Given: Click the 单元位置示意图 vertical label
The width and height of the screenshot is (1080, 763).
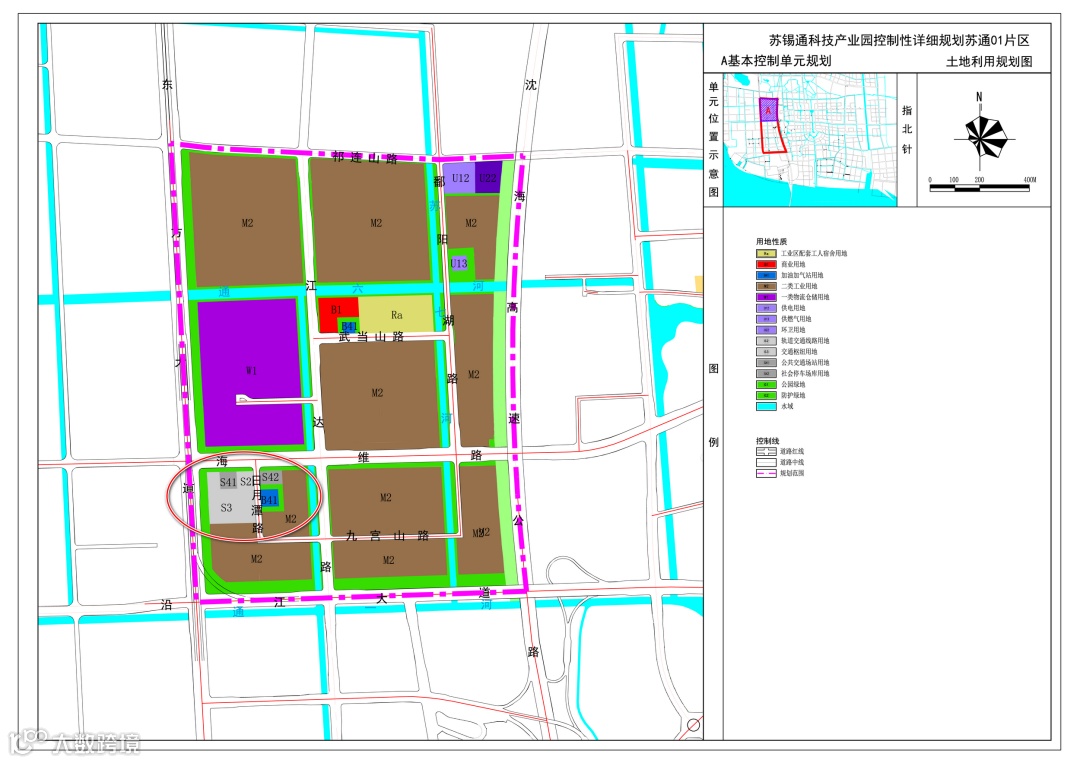Looking at the screenshot, I should tap(714, 140).
